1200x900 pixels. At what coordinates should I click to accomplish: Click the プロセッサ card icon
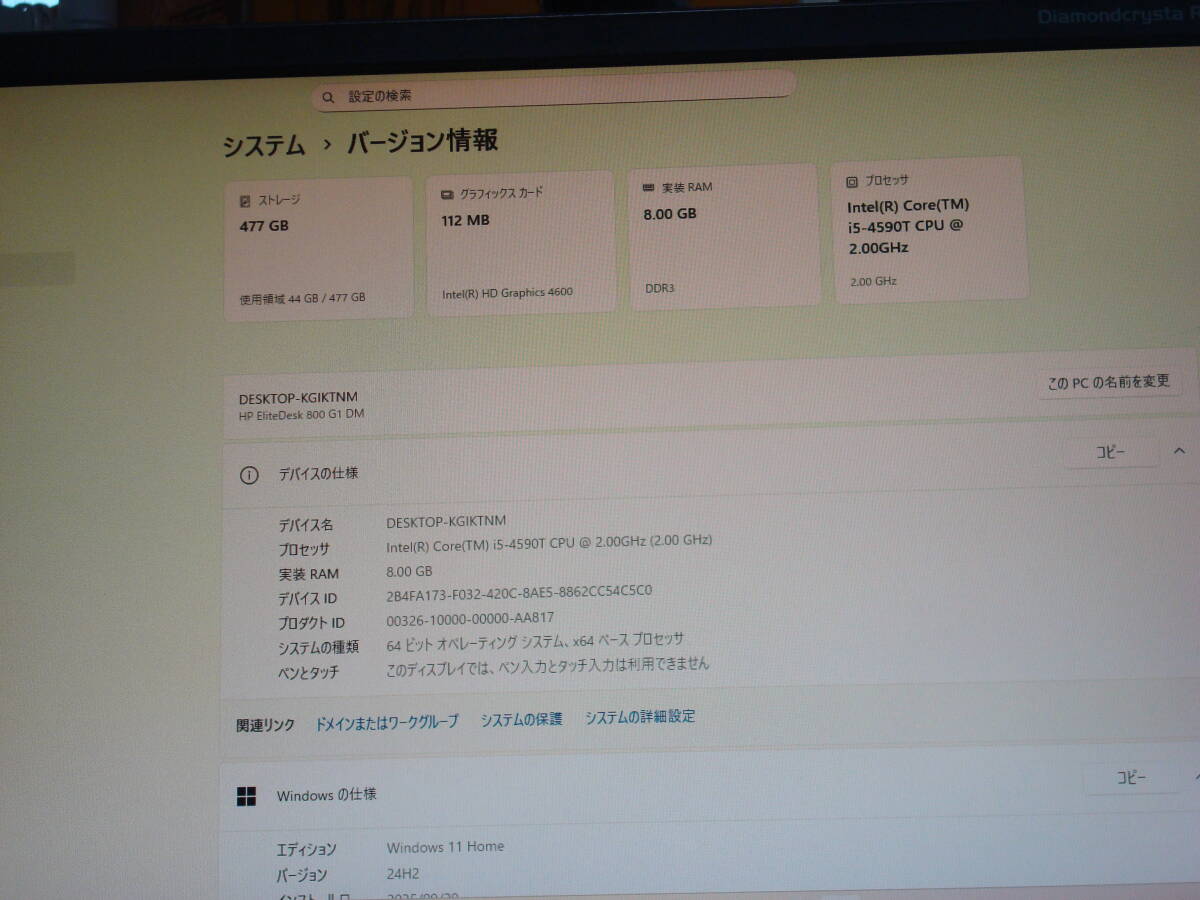tap(852, 182)
